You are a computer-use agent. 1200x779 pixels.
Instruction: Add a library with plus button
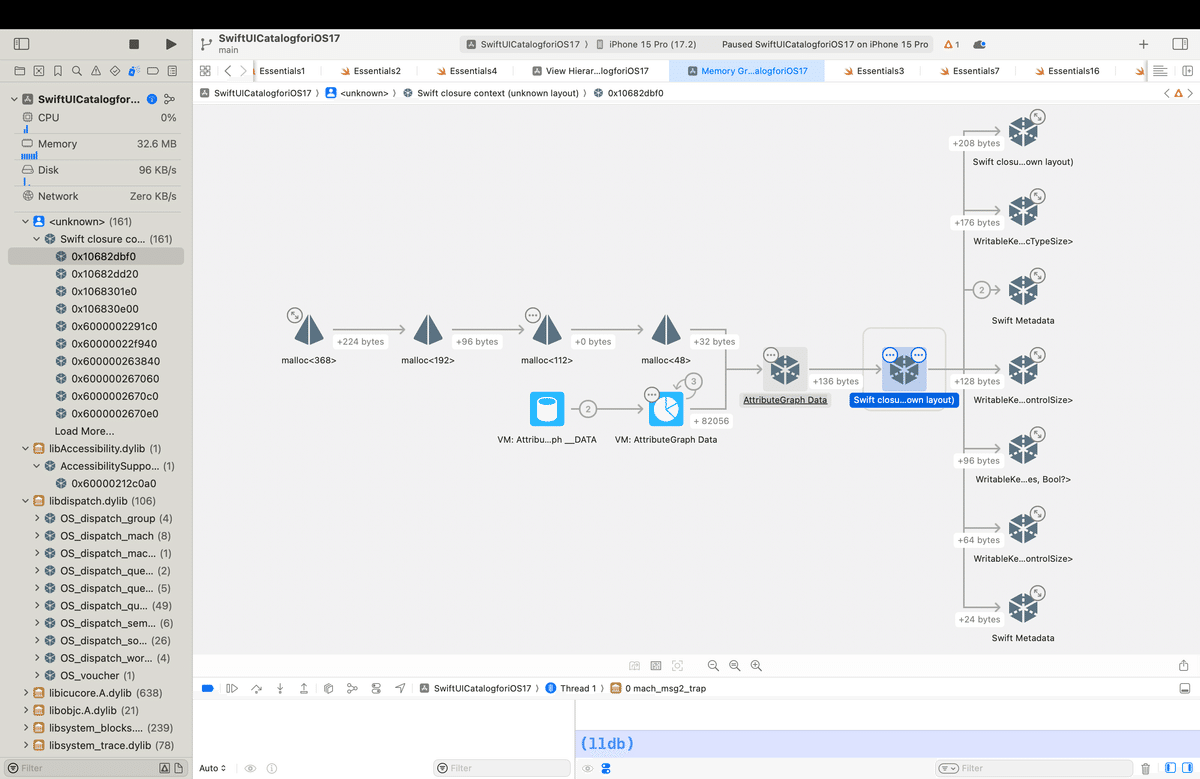point(1144,44)
